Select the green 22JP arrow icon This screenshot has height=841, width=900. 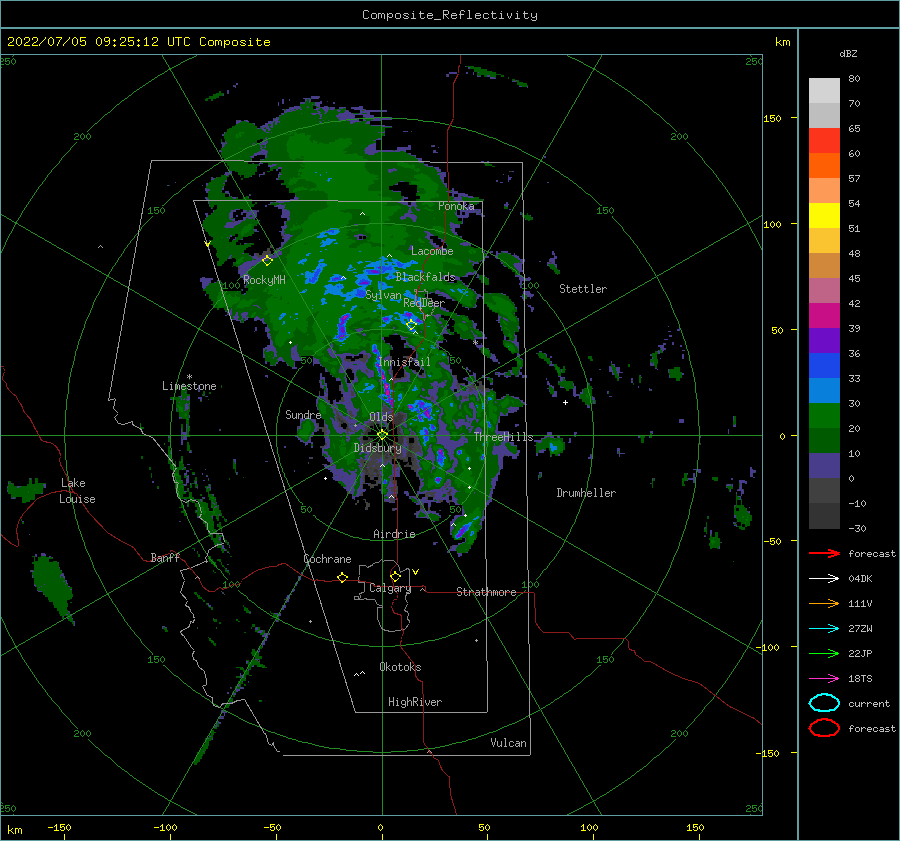tap(824, 653)
